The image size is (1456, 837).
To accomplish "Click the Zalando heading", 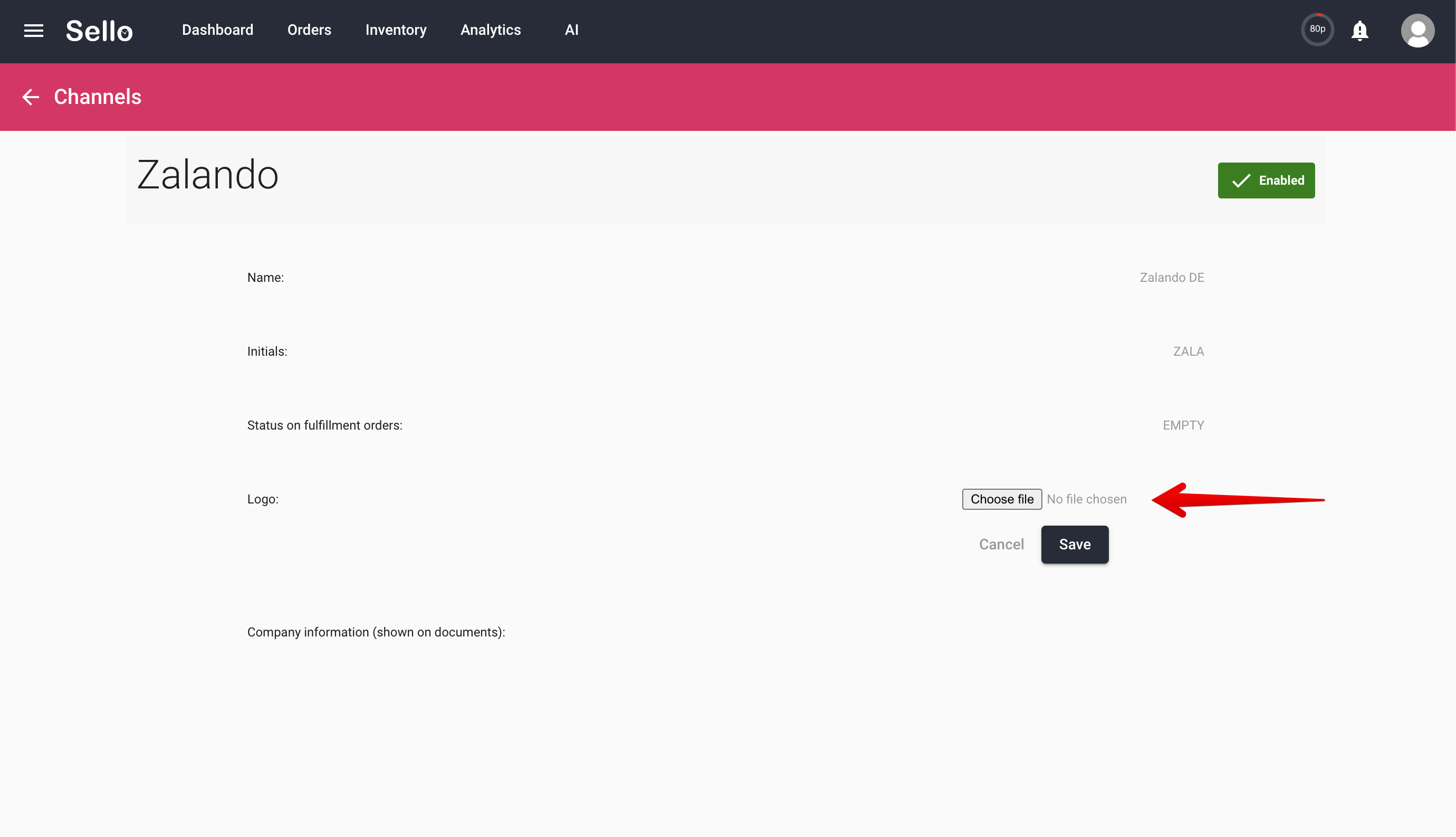I will tap(207, 175).
